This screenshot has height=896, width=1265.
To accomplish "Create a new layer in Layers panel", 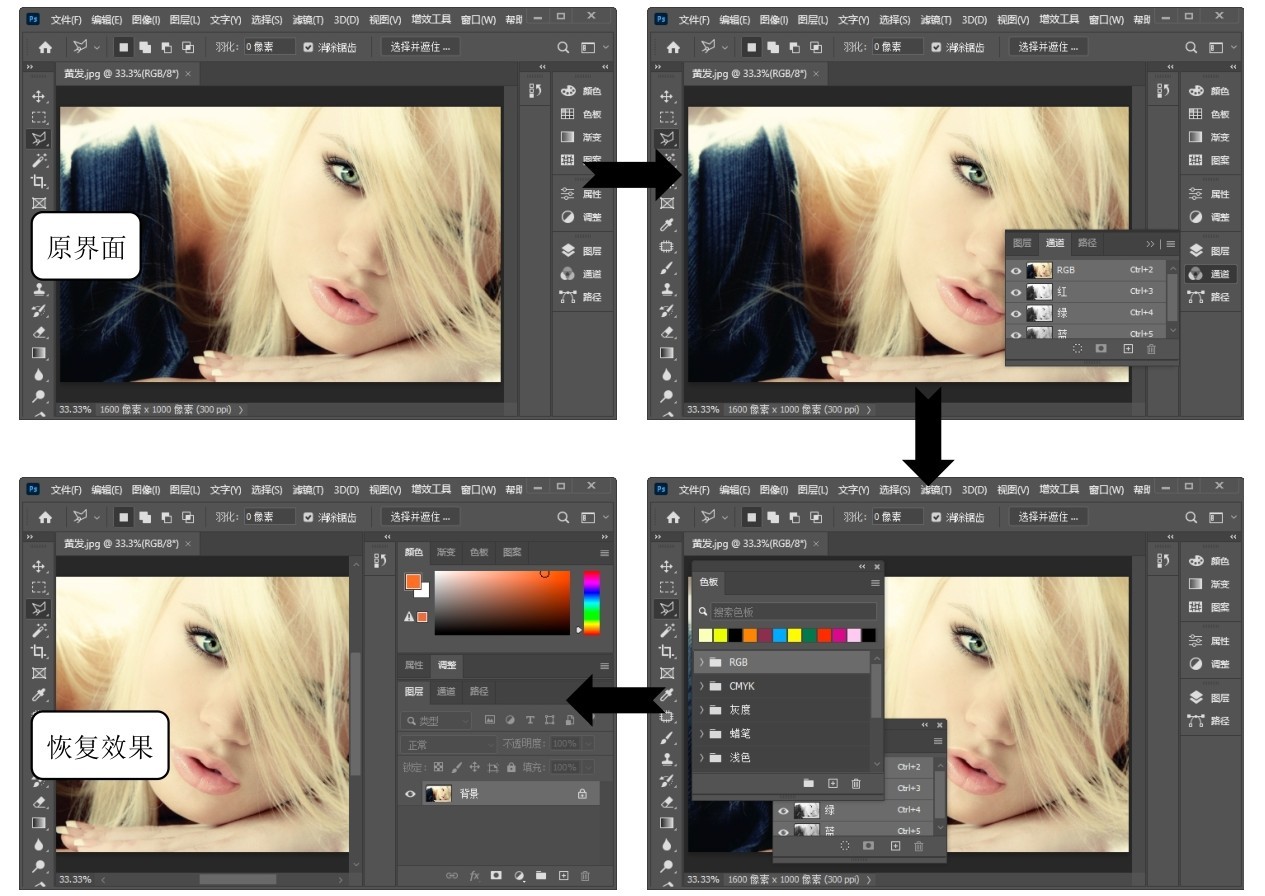I will [563, 876].
